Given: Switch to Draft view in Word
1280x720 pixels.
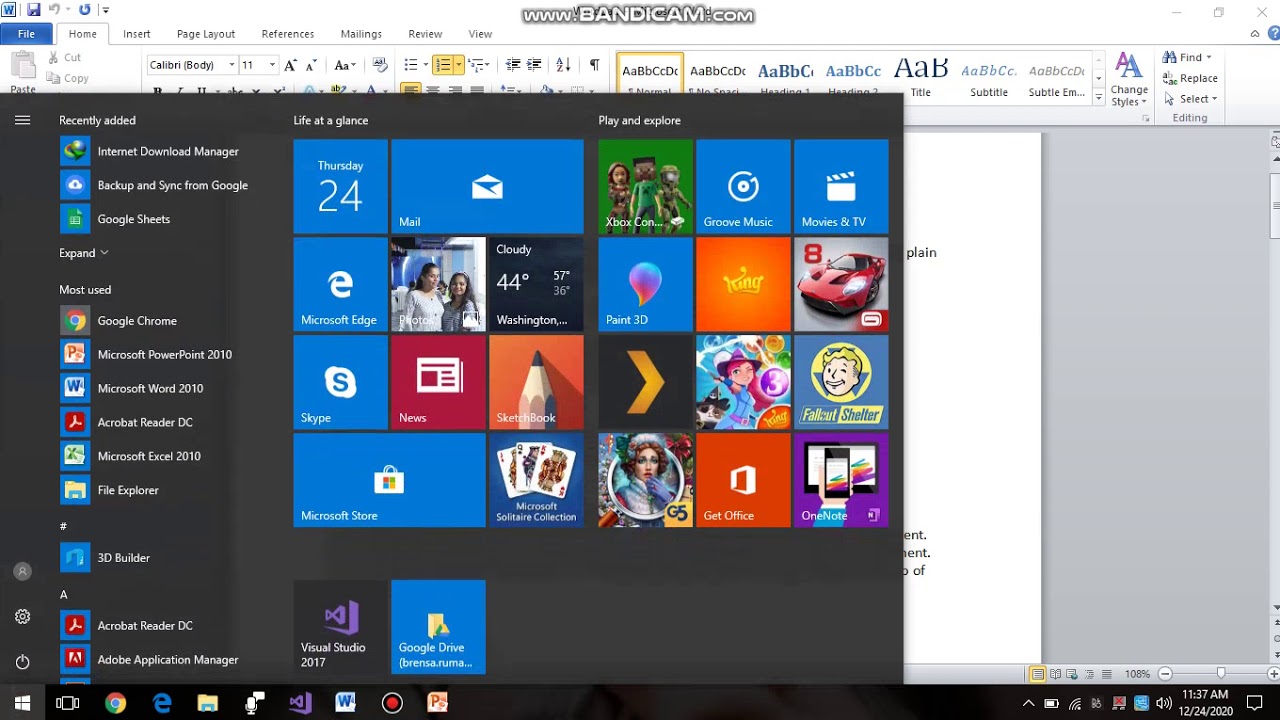Looking at the screenshot, I should click(x=1106, y=674).
